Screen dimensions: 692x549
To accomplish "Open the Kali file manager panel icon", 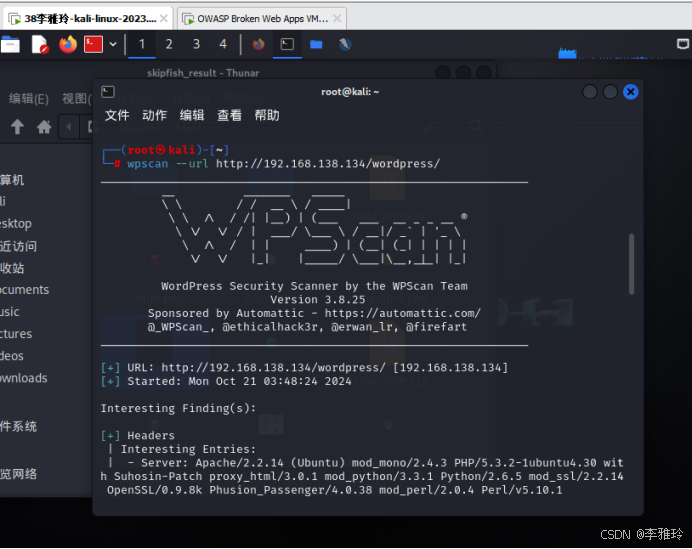I will coord(10,45).
